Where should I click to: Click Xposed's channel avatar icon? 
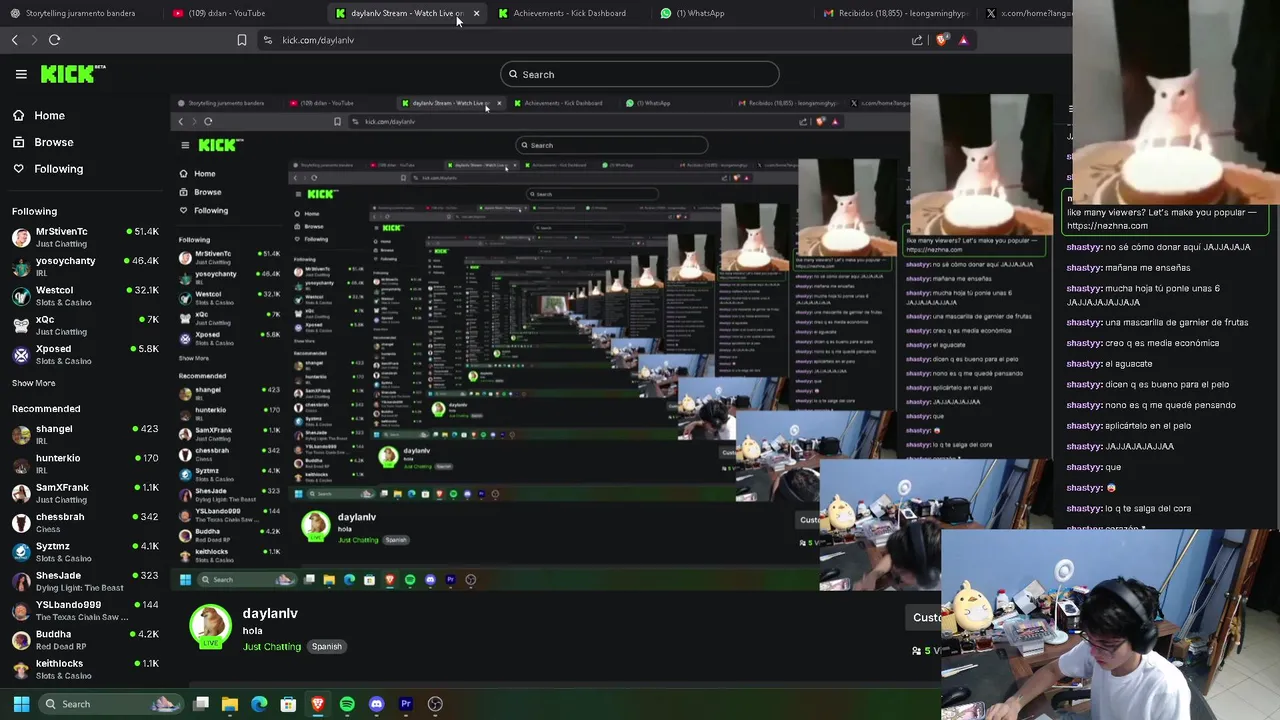tap(21, 355)
